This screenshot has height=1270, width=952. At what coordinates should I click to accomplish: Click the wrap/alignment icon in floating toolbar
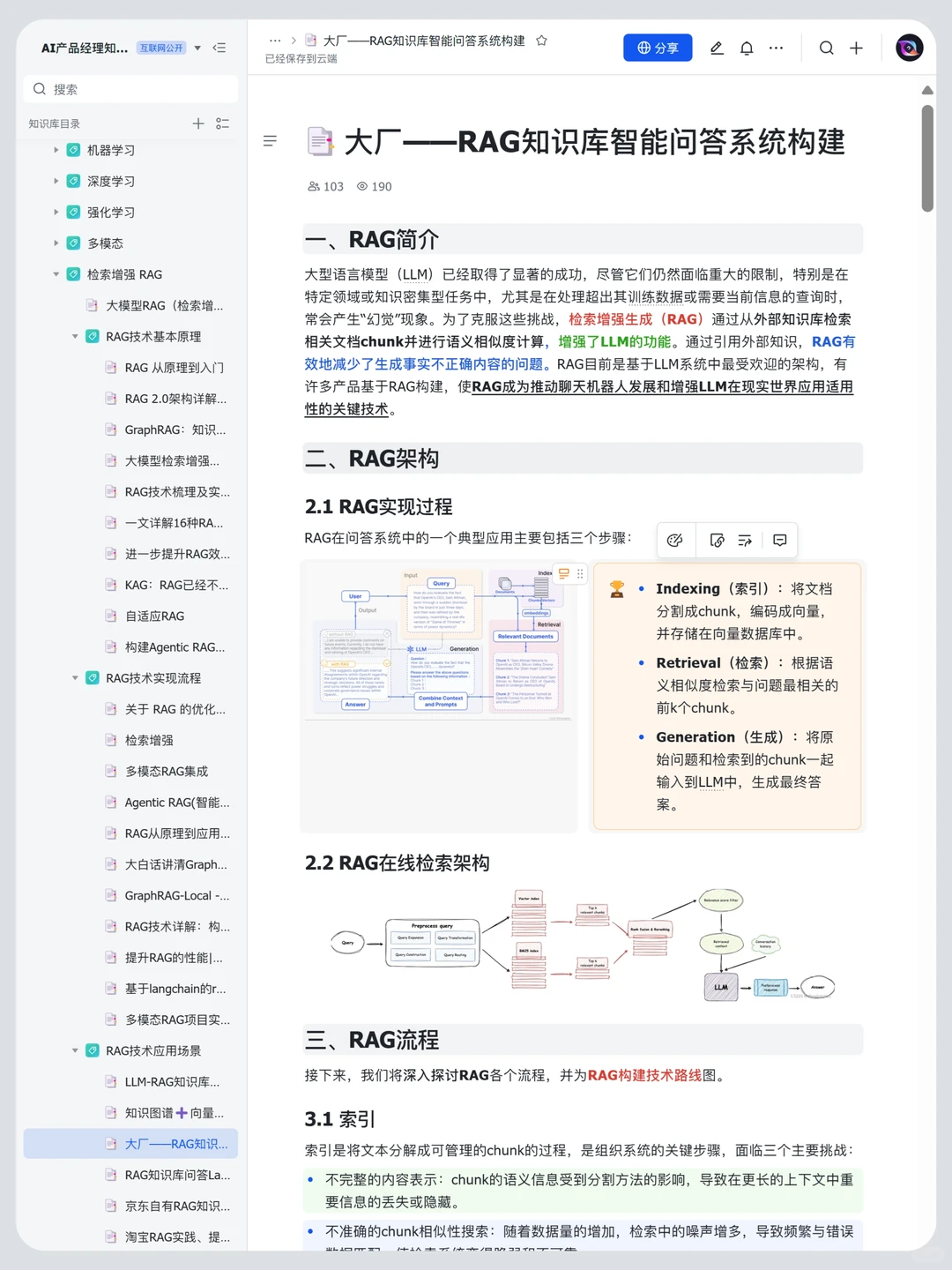(x=745, y=540)
